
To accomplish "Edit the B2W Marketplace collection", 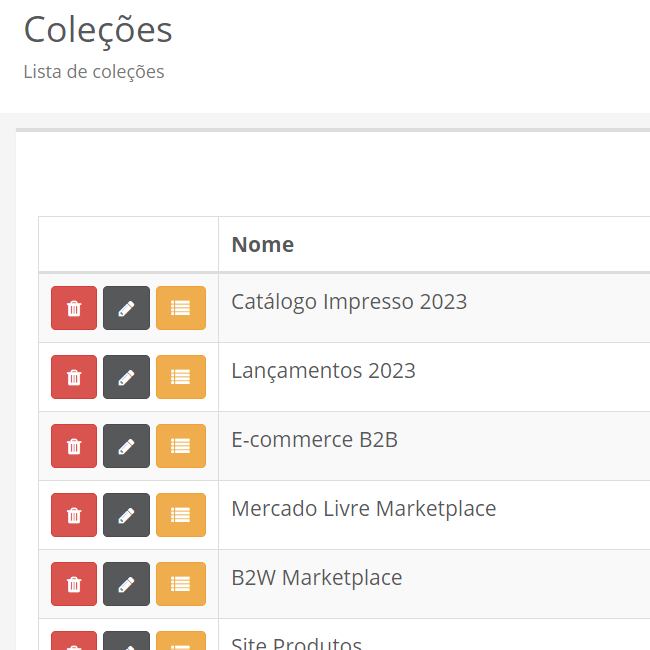I will pos(126,584).
